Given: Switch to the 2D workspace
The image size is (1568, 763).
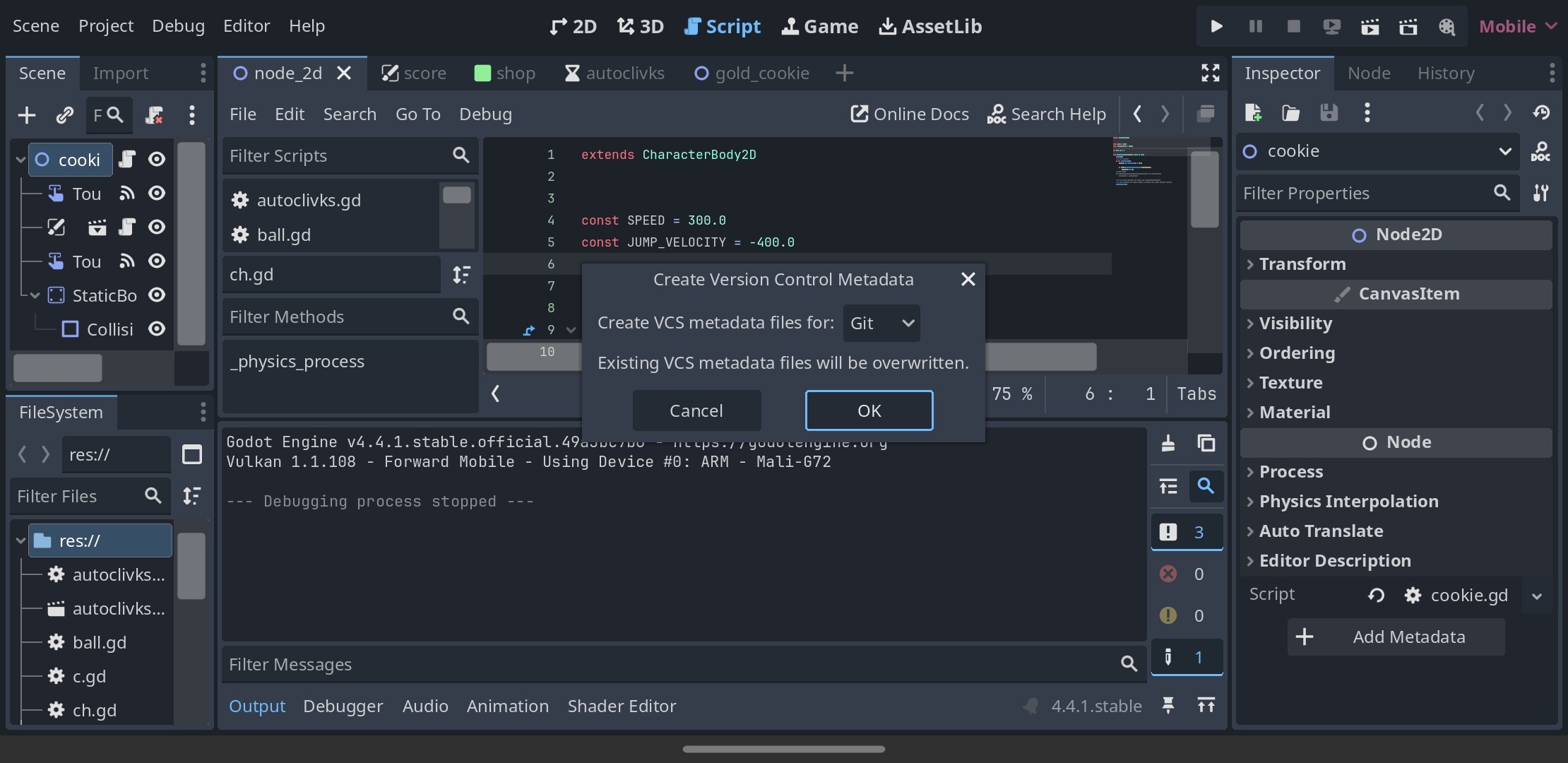Looking at the screenshot, I should (574, 27).
